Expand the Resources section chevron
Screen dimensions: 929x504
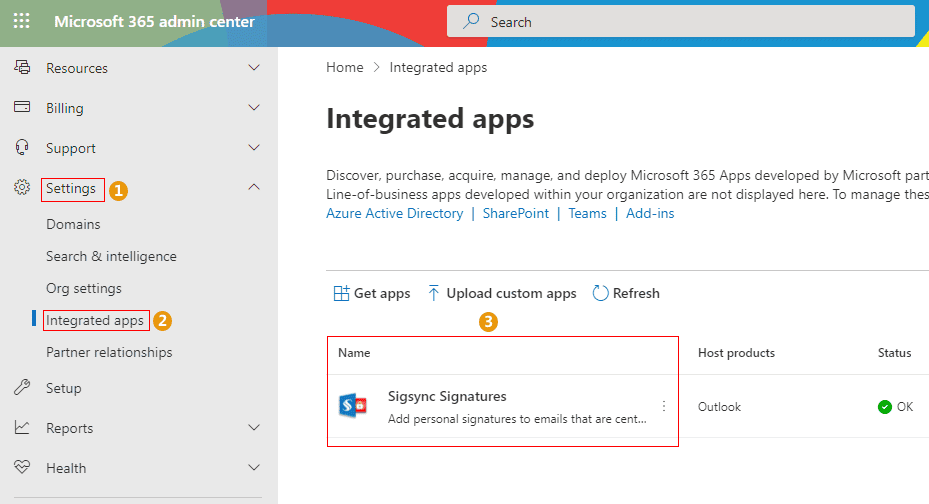[x=253, y=68]
